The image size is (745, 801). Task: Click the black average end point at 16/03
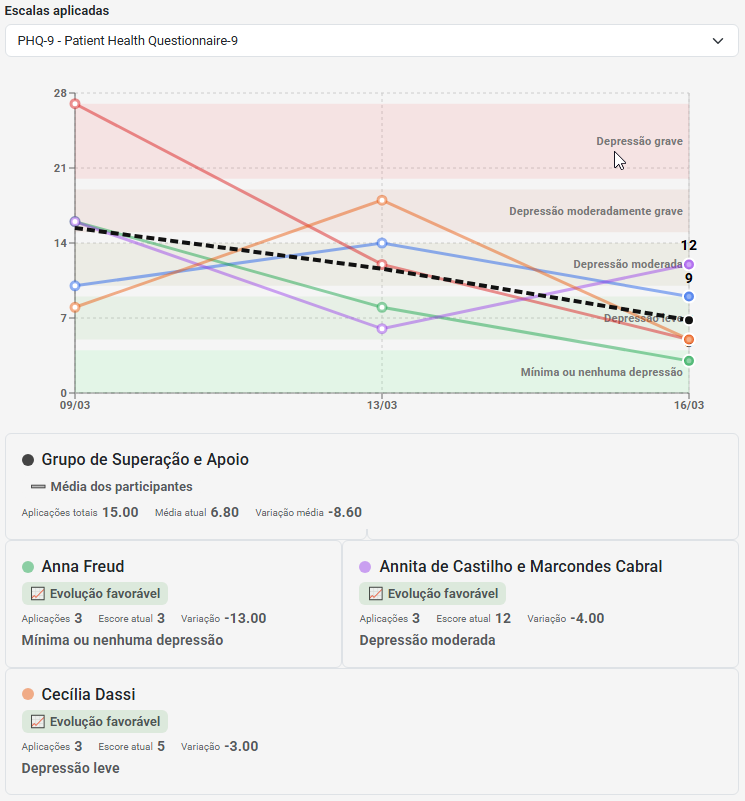point(689,320)
